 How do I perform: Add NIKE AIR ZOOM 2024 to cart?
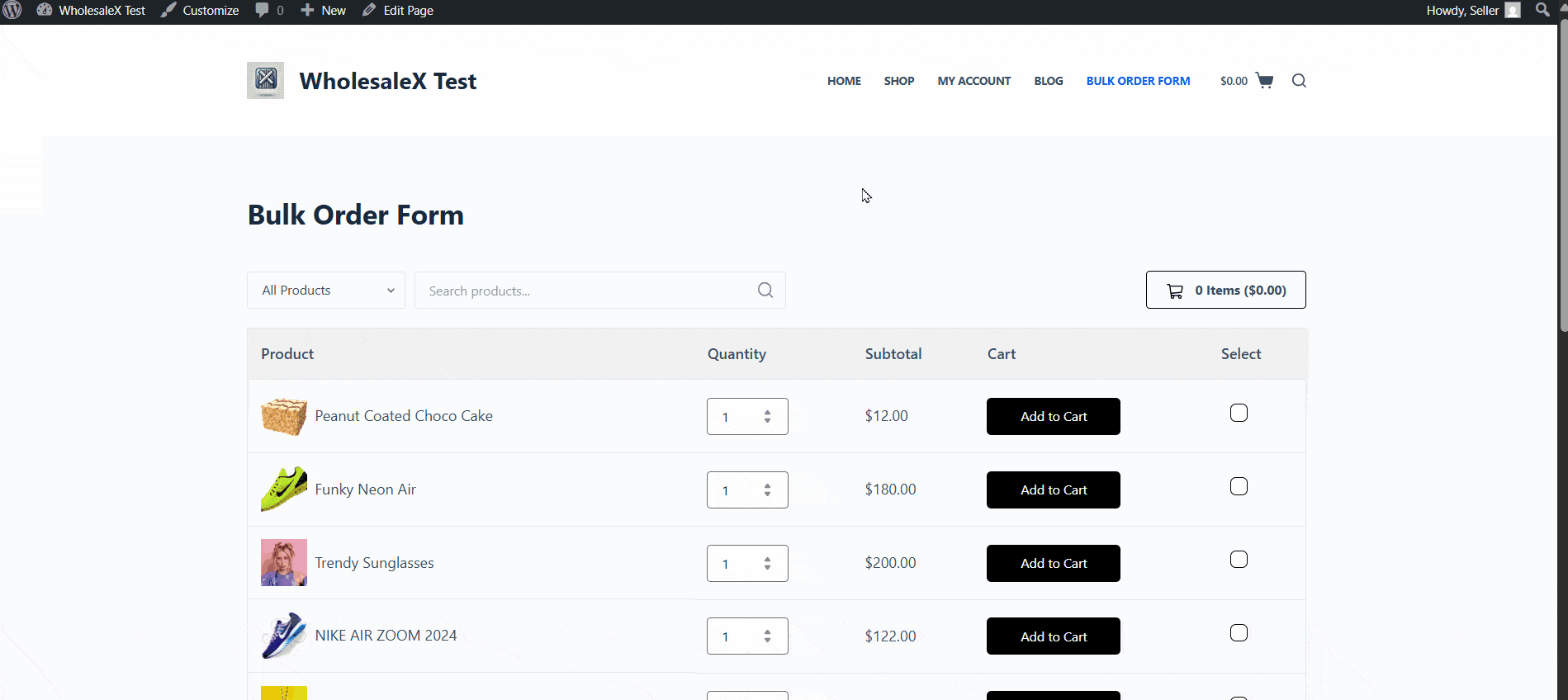[x=1053, y=636]
